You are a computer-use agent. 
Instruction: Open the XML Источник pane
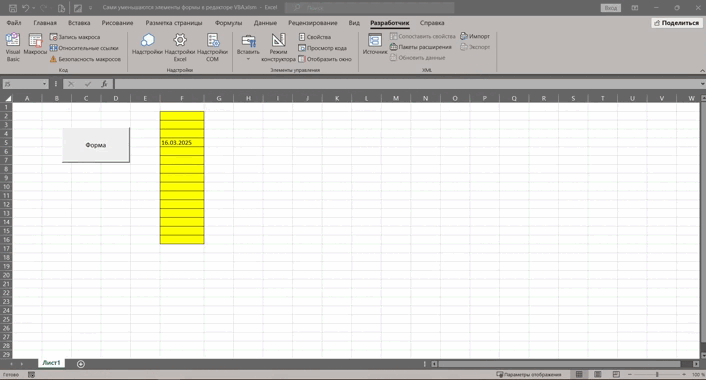(x=375, y=44)
